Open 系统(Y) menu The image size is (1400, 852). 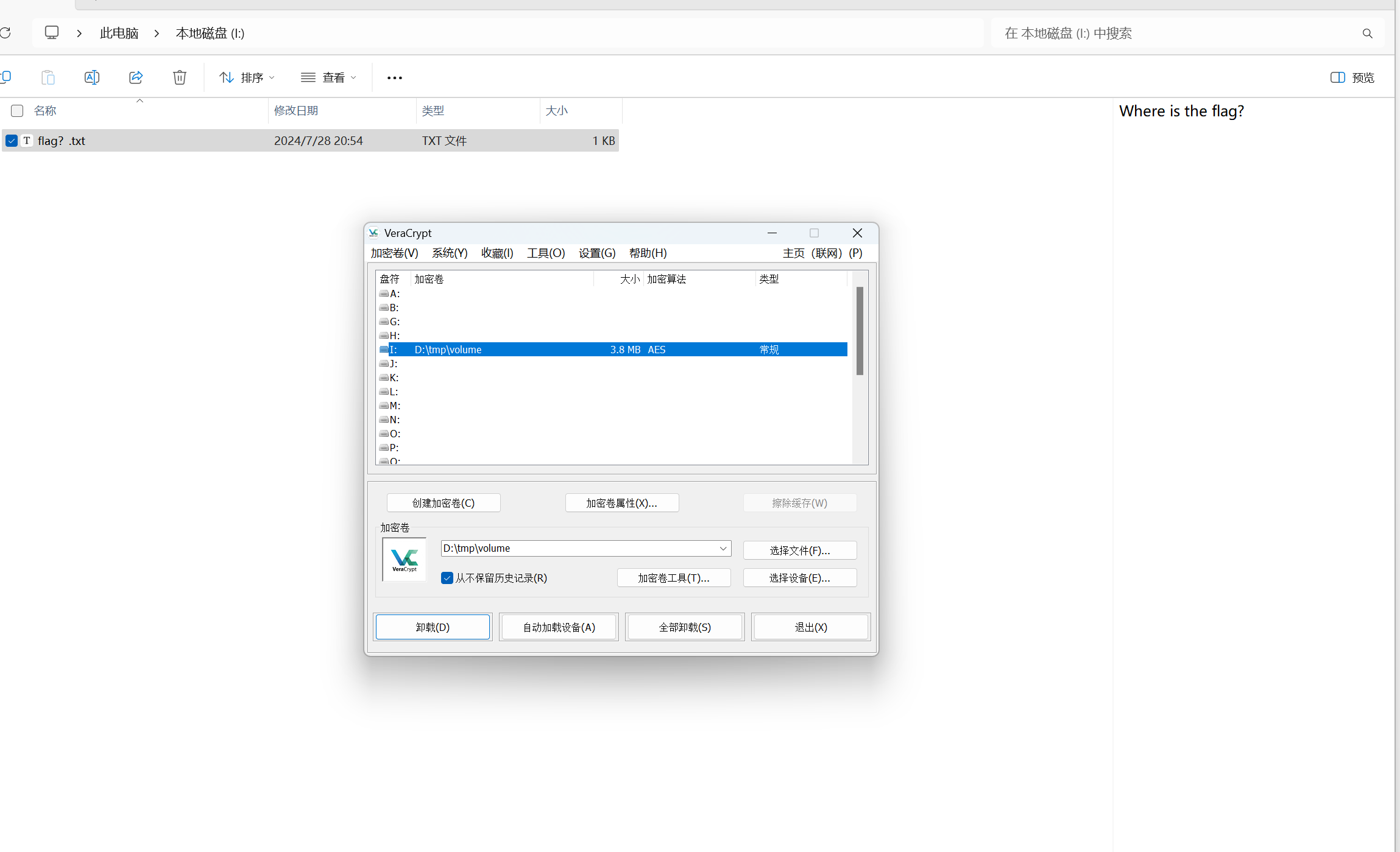450,253
